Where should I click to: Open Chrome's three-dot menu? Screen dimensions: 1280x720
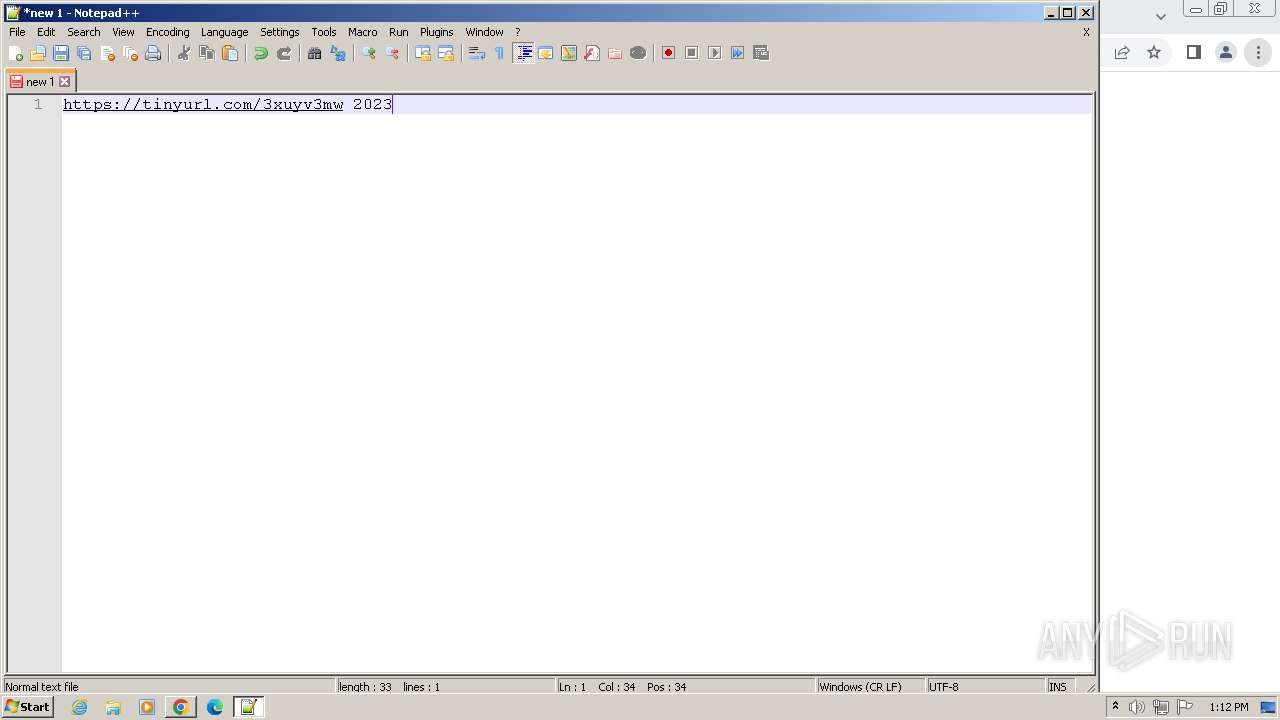click(x=1259, y=53)
